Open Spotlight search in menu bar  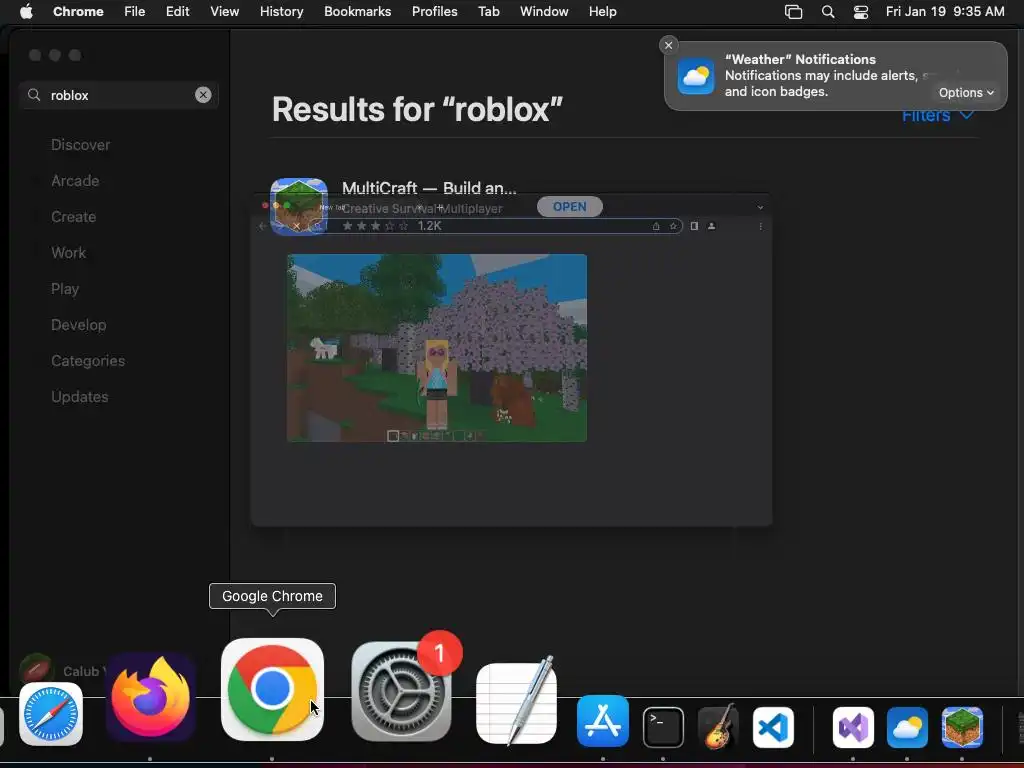827,11
